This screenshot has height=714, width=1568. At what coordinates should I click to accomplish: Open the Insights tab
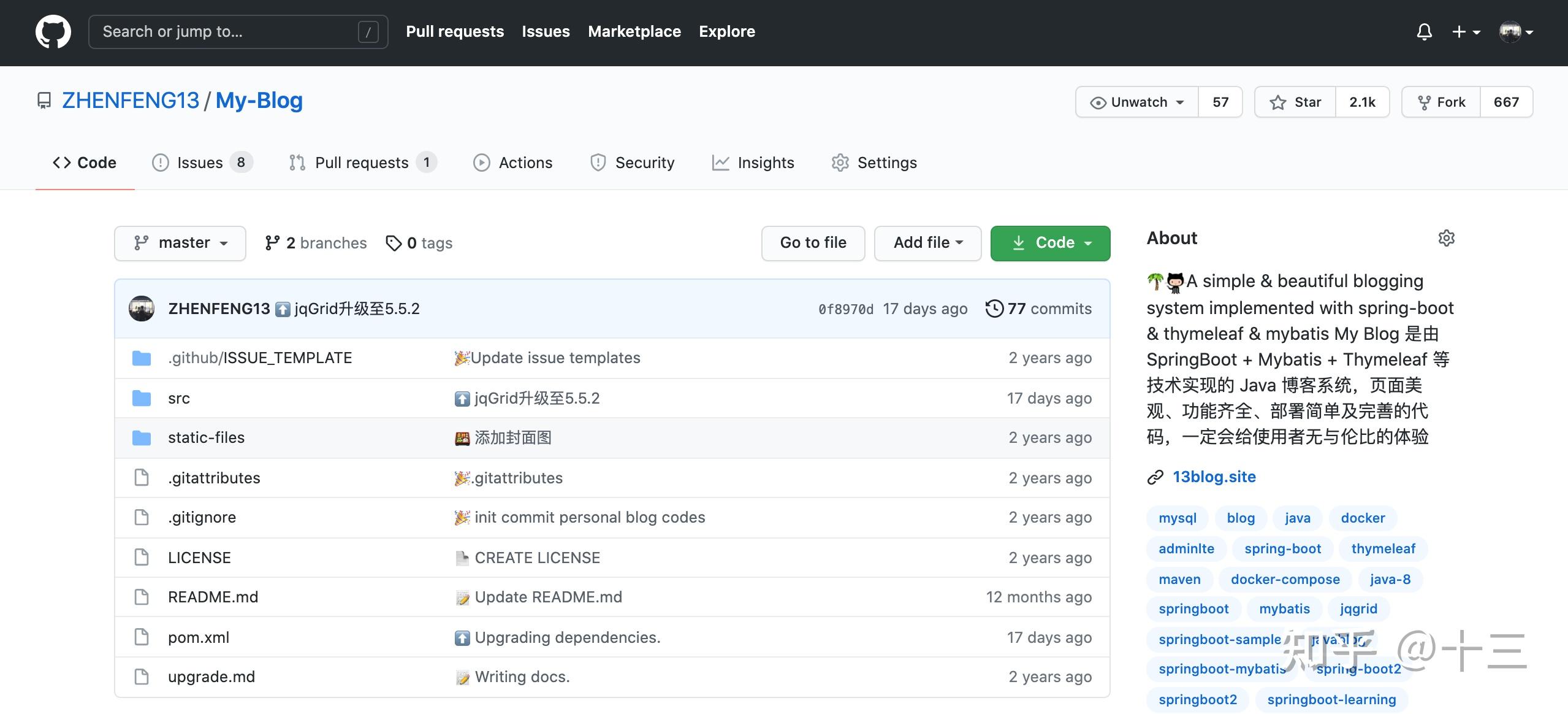pos(753,163)
